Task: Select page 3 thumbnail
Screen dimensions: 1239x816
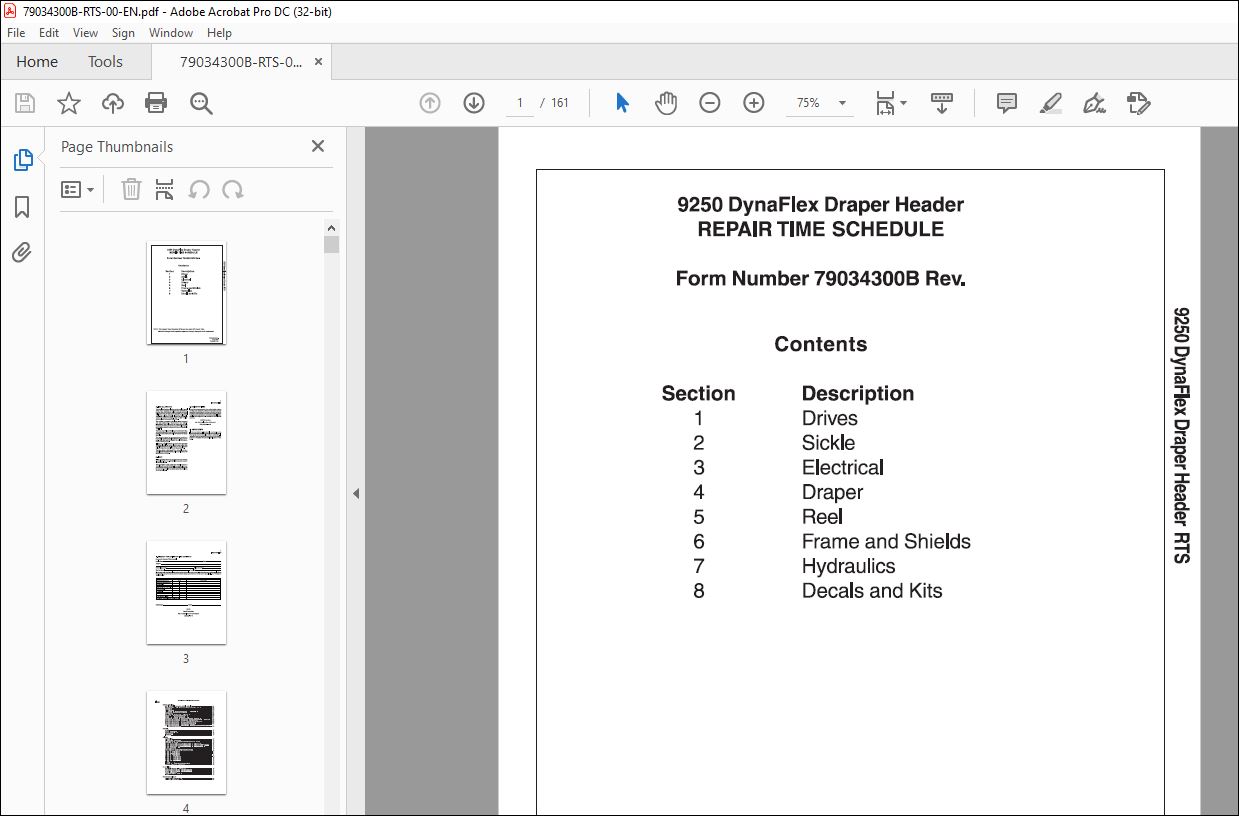Action: click(186, 593)
